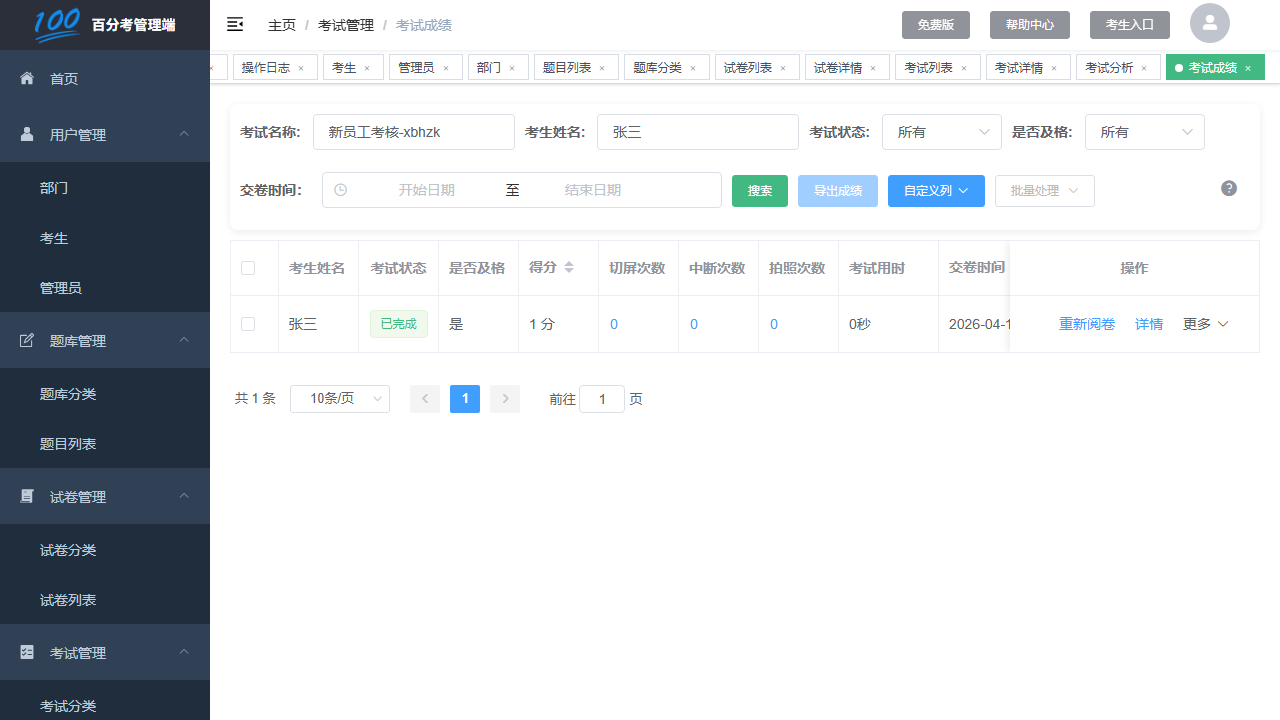This screenshot has height=720, width=1280.
Task: Open 试卷列表 in the sidebar menu
Action: tap(105, 600)
